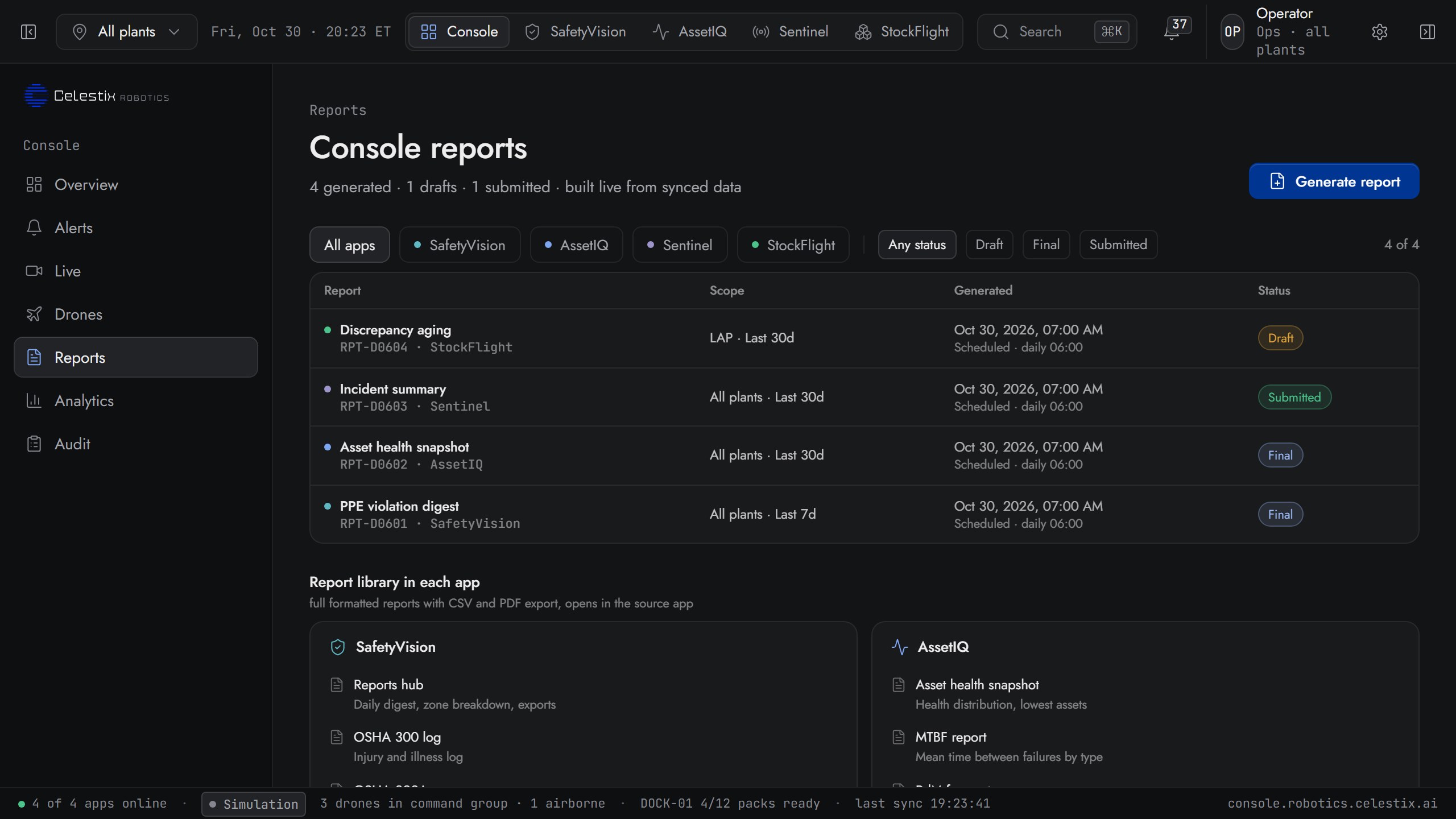Filter reports by Submitted status
This screenshot has width=1456, height=819.
point(1118,245)
